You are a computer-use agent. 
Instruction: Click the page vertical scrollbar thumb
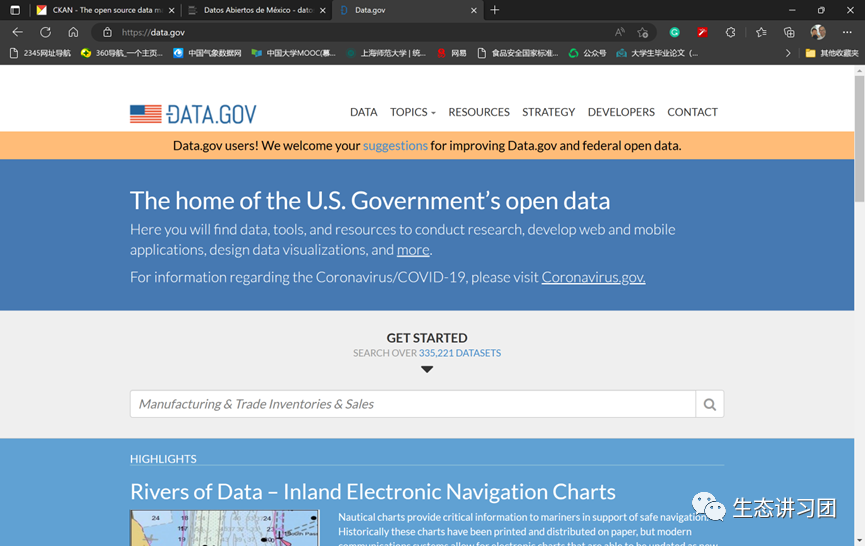(859, 139)
